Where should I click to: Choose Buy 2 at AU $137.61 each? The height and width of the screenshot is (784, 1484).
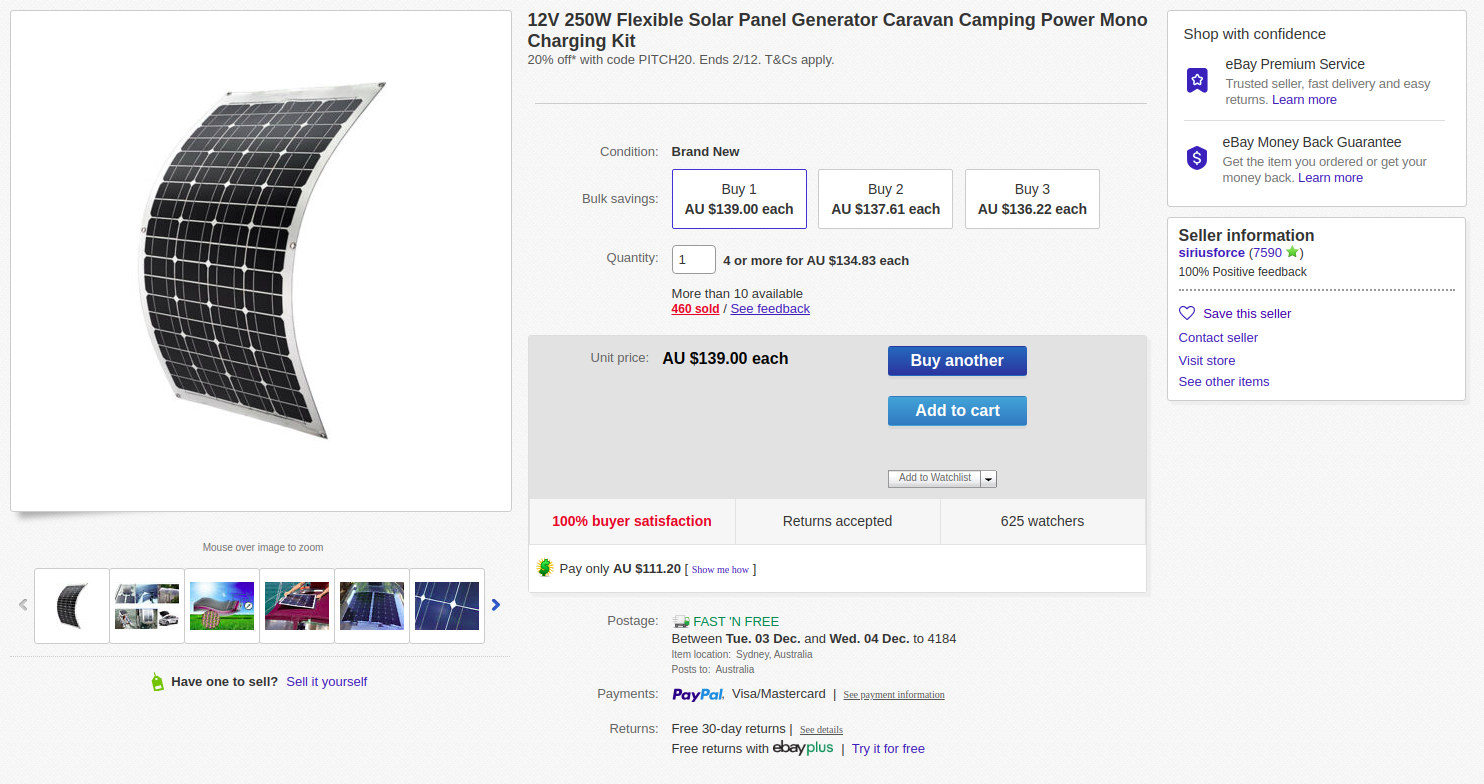pos(885,199)
